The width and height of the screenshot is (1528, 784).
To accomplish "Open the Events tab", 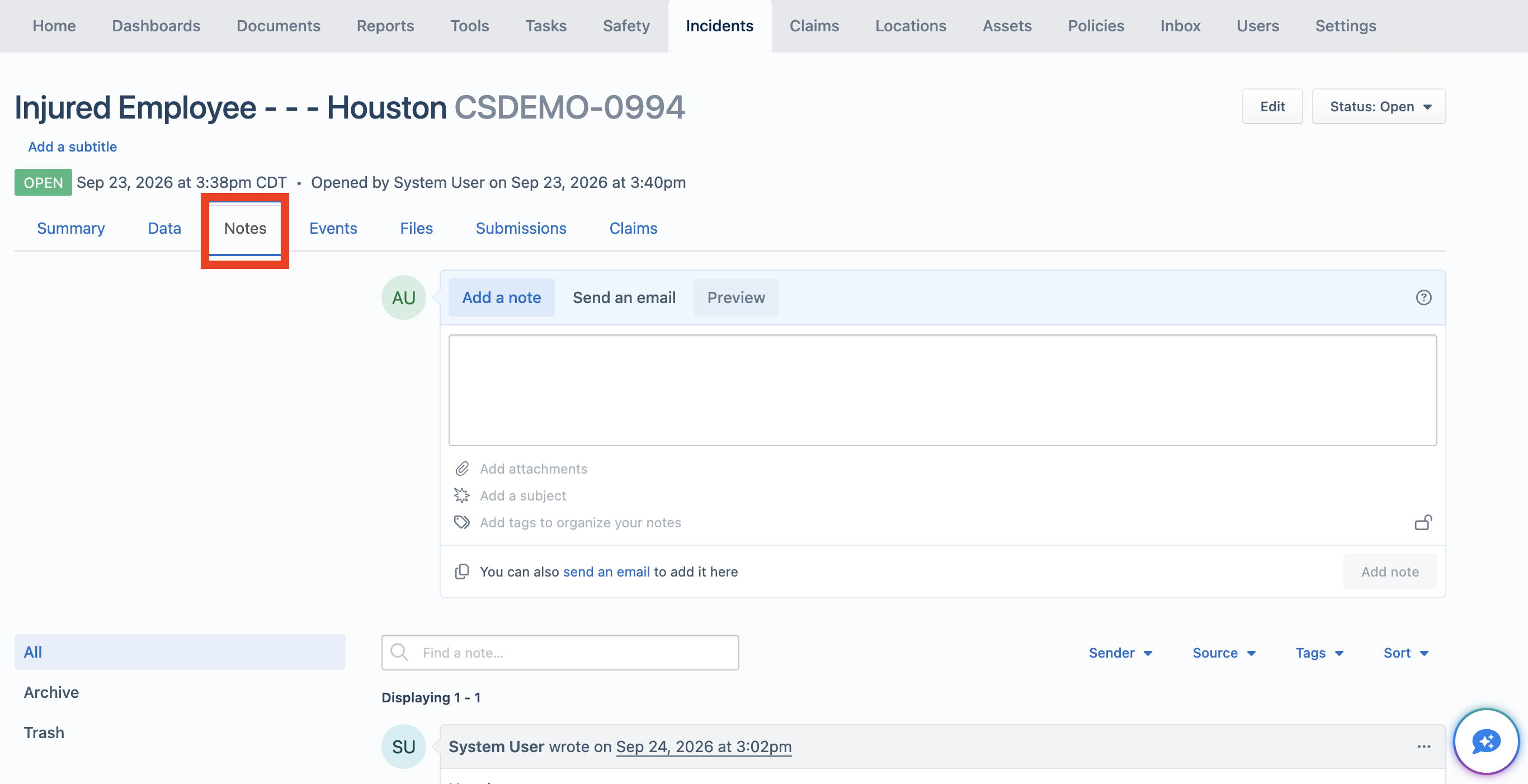I will pyautogui.click(x=333, y=228).
